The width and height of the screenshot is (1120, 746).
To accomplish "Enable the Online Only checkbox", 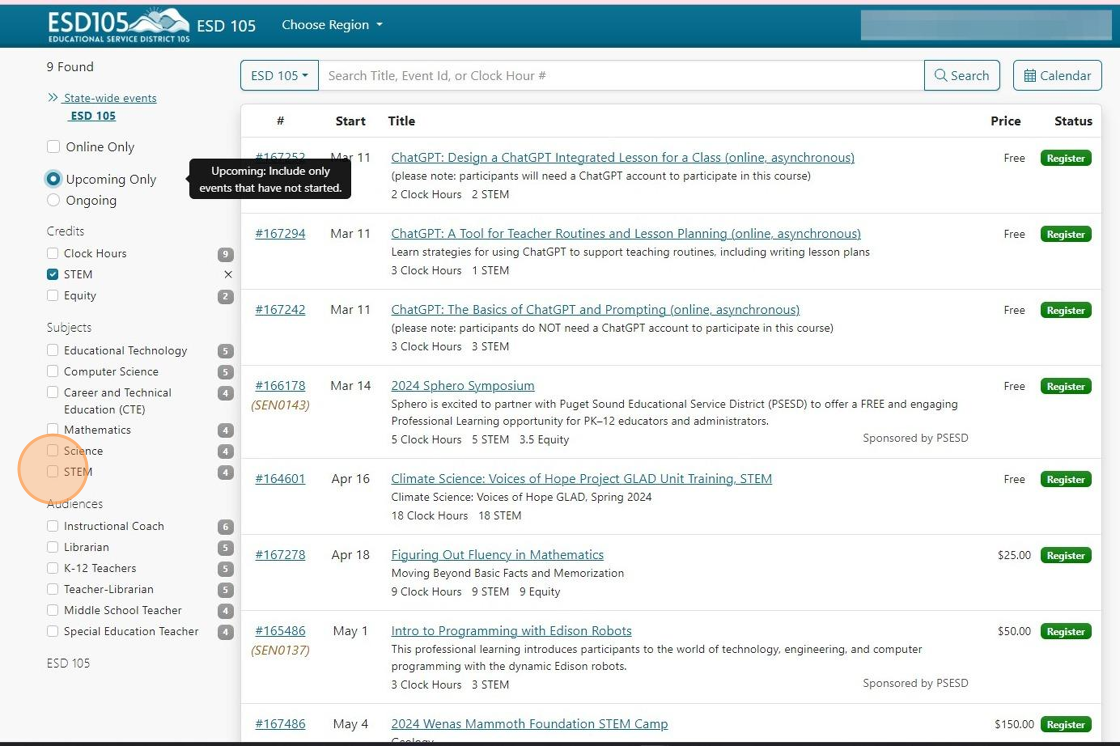I will [54, 146].
